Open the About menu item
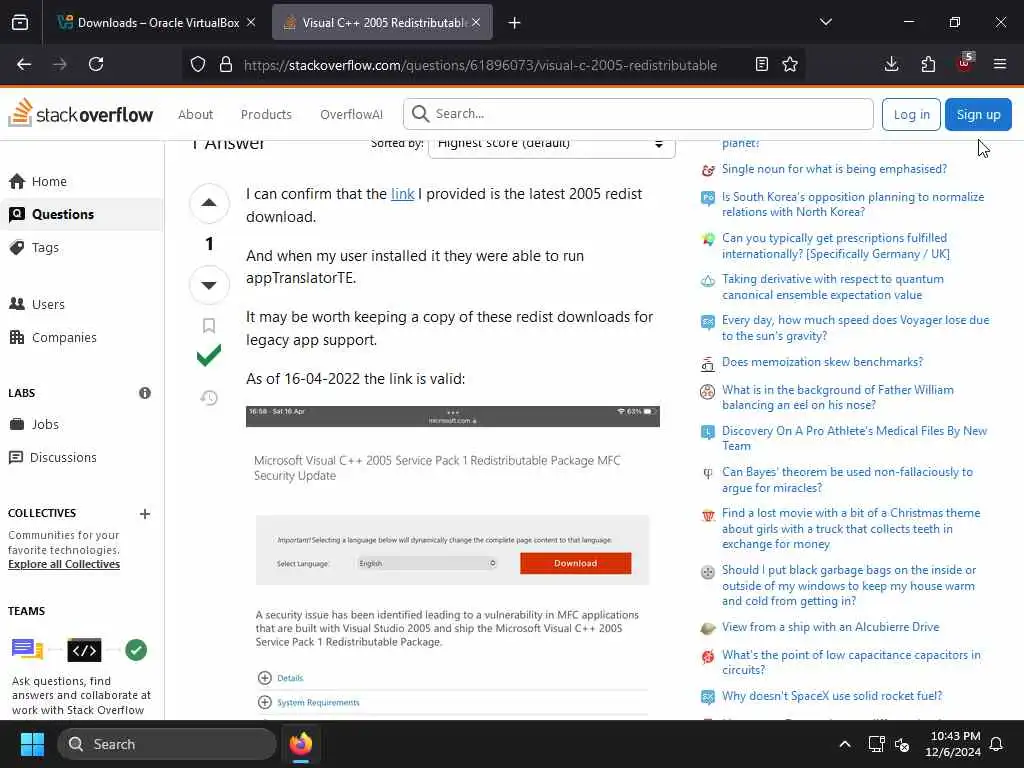 [195, 114]
